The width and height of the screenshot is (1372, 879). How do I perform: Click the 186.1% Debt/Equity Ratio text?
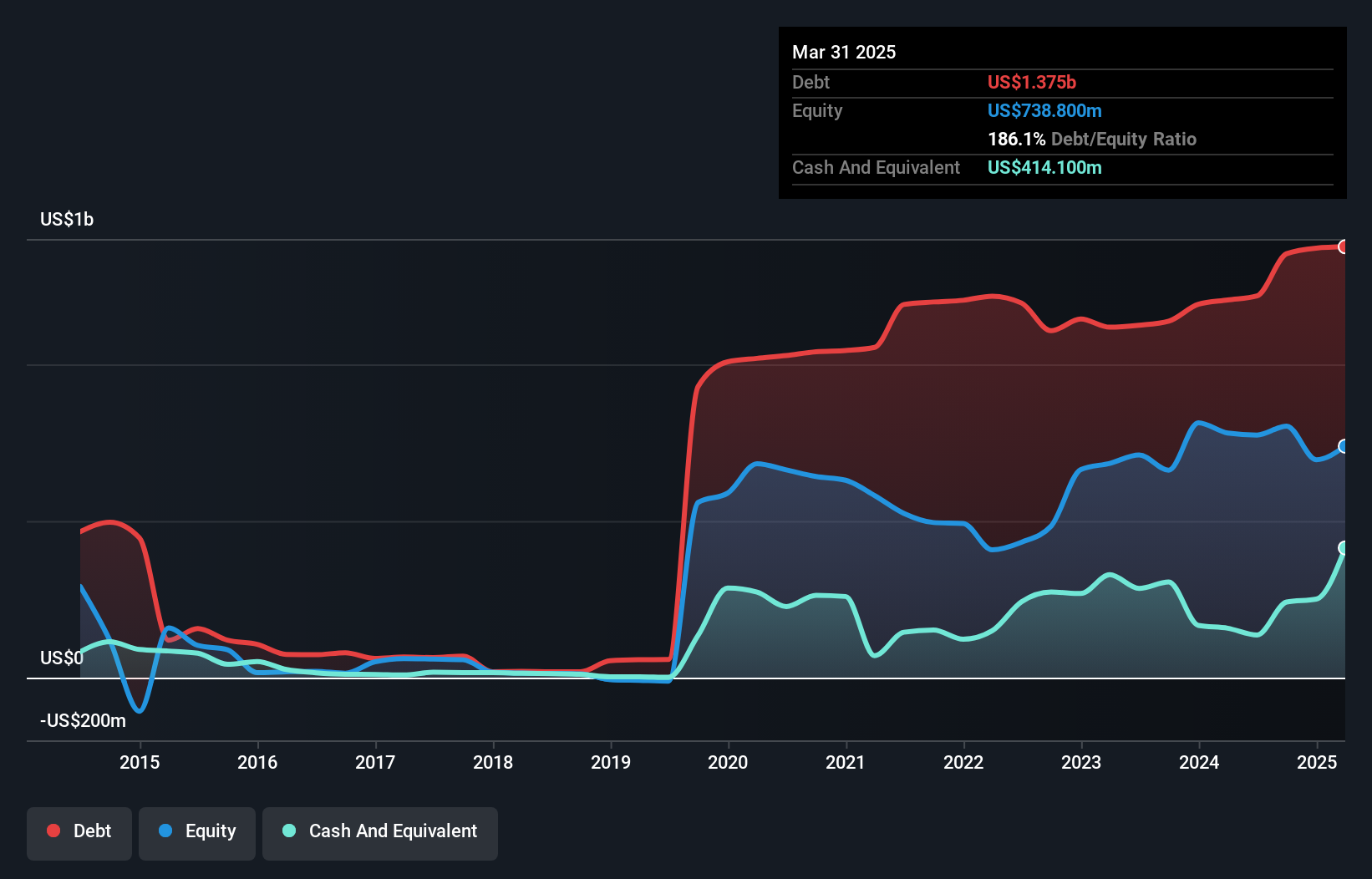1092,139
